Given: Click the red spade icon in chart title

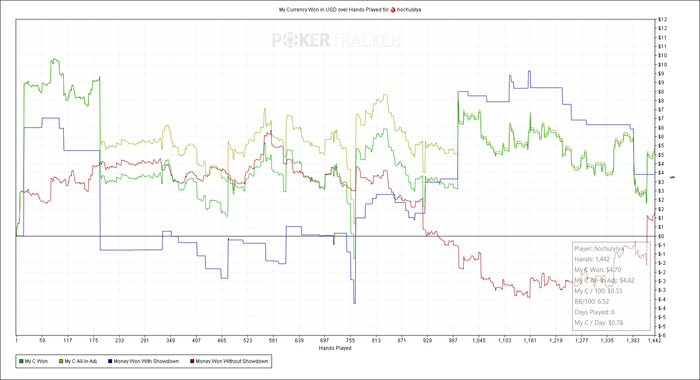Looking at the screenshot, I should (393, 9).
